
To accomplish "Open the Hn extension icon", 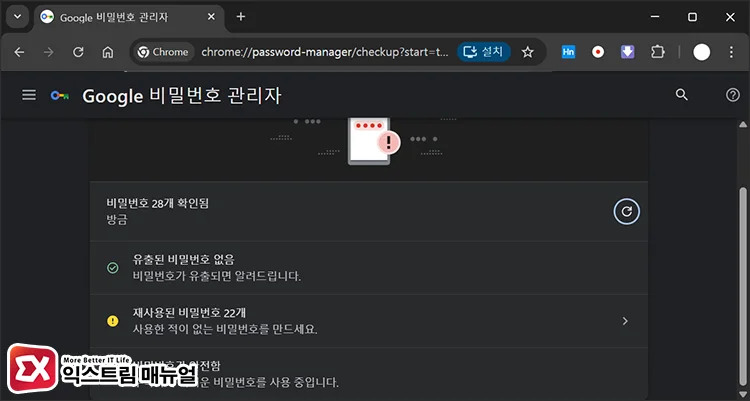I will (568, 52).
